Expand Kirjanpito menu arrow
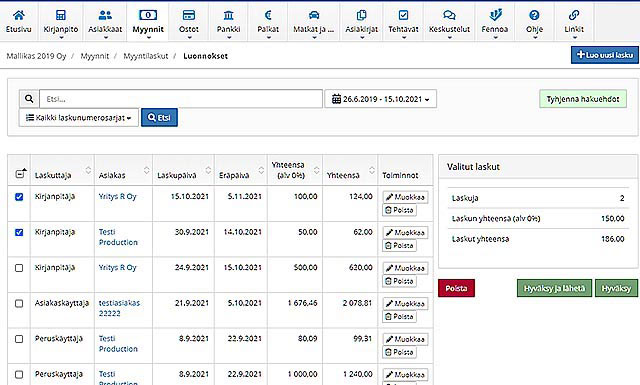 61,37
